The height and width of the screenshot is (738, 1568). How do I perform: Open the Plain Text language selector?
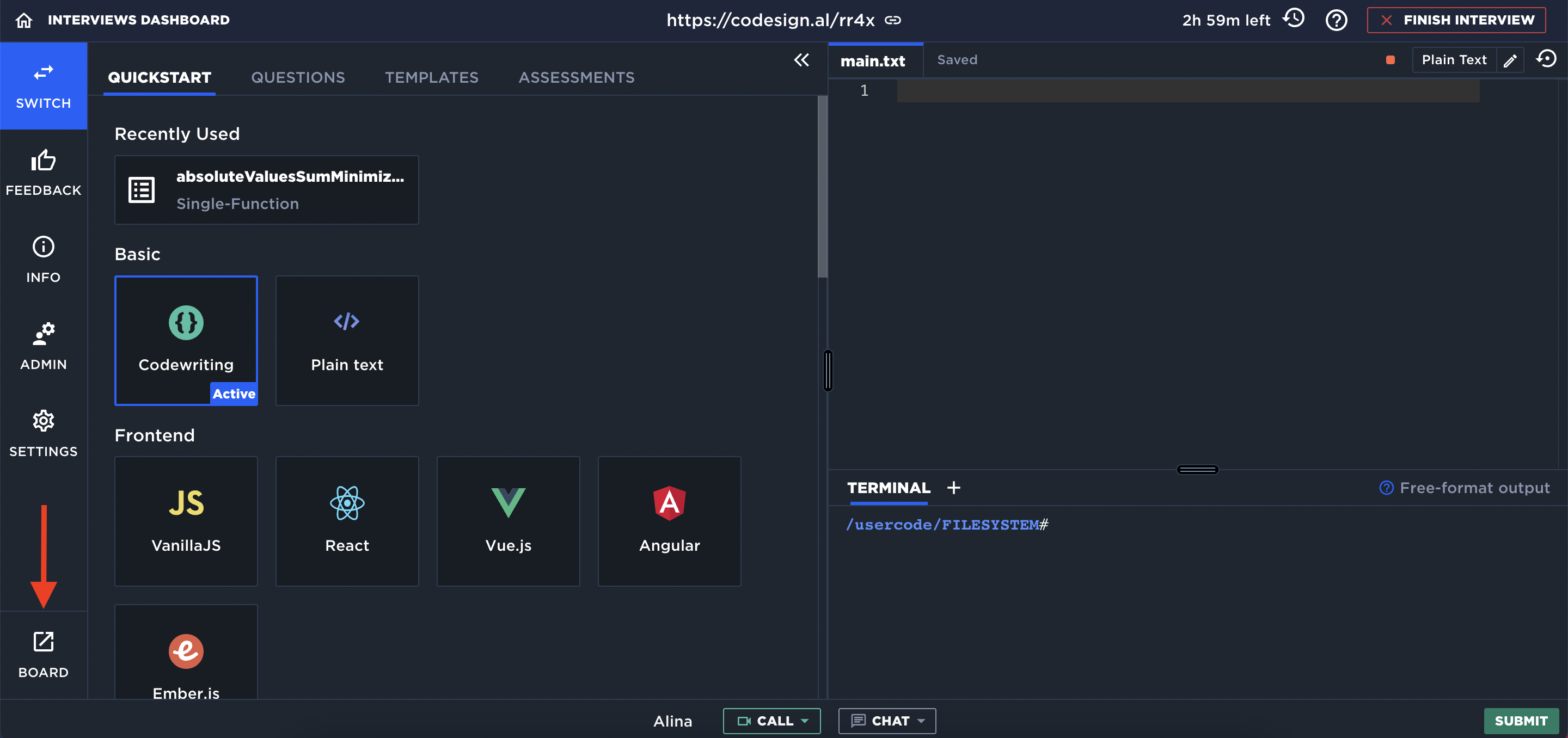pyautogui.click(x=1454, y=60)
